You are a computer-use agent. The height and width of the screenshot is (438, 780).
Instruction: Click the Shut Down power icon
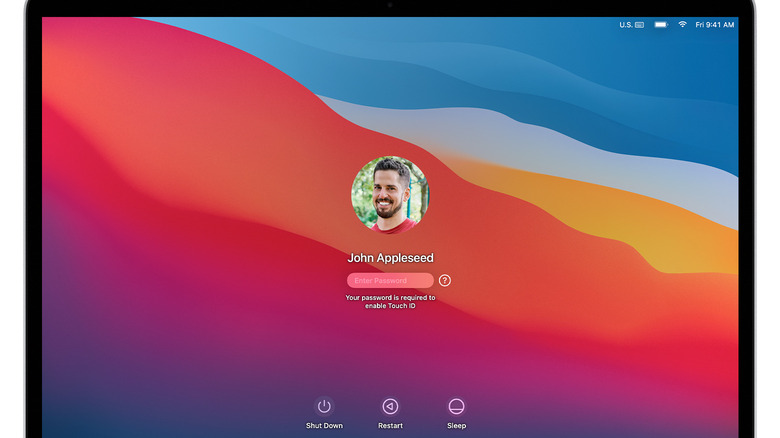click(x=324, y=407)
